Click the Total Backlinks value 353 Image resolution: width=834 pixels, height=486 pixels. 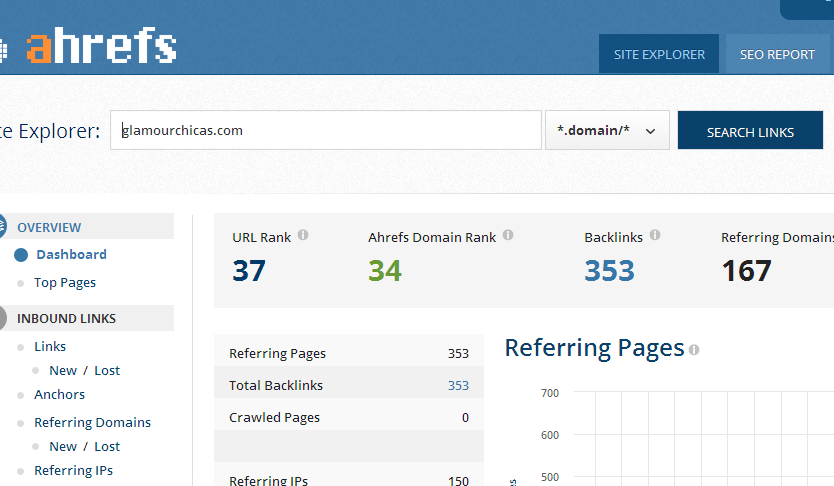click(458, 386)
